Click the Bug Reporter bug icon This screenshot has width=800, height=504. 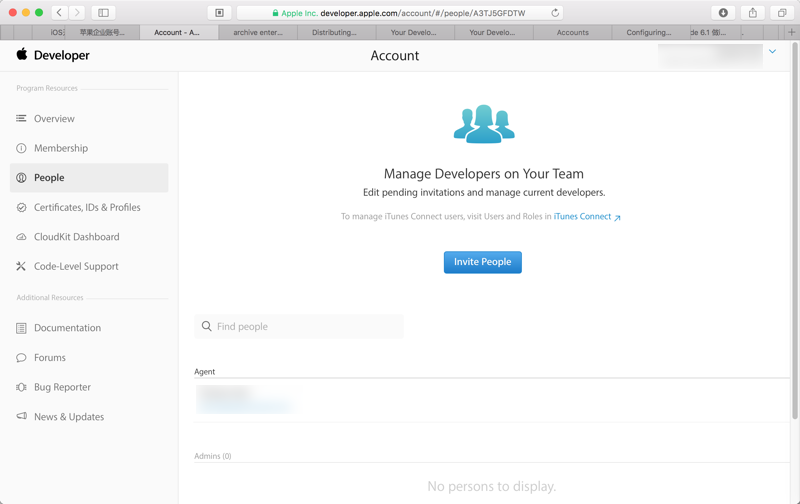[21, 387]
